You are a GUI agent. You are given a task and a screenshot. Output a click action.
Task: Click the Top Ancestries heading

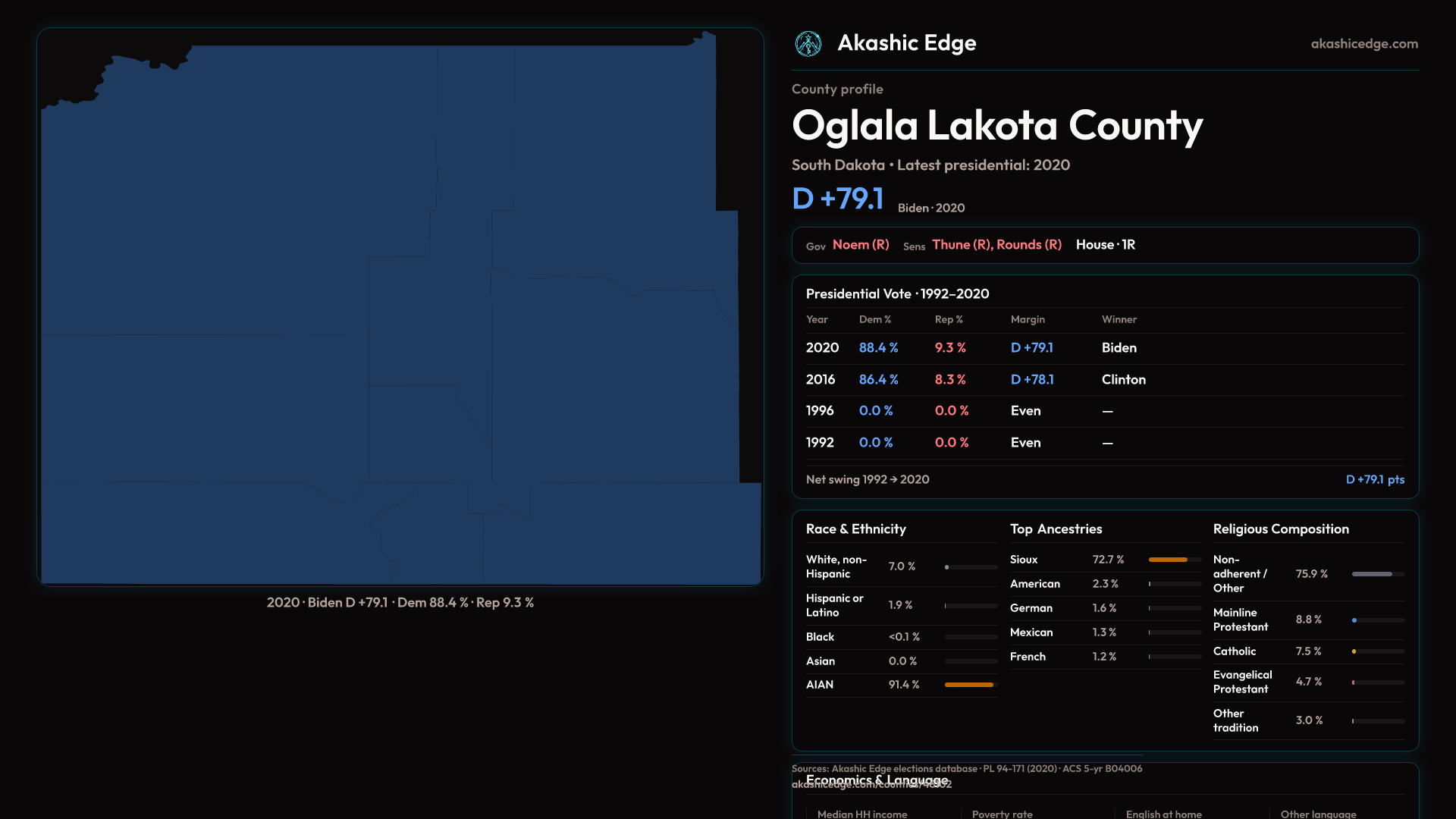tap(1056, 529)
